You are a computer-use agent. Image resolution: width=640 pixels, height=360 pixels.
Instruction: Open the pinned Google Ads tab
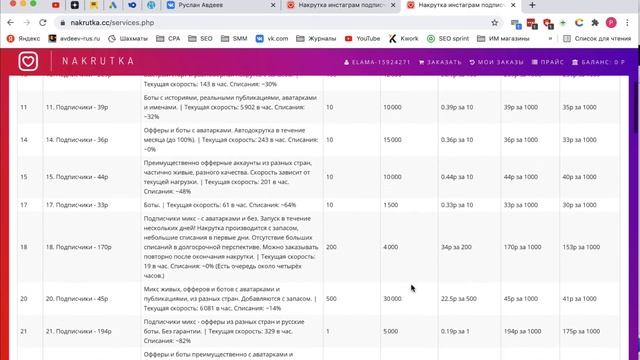113,5
